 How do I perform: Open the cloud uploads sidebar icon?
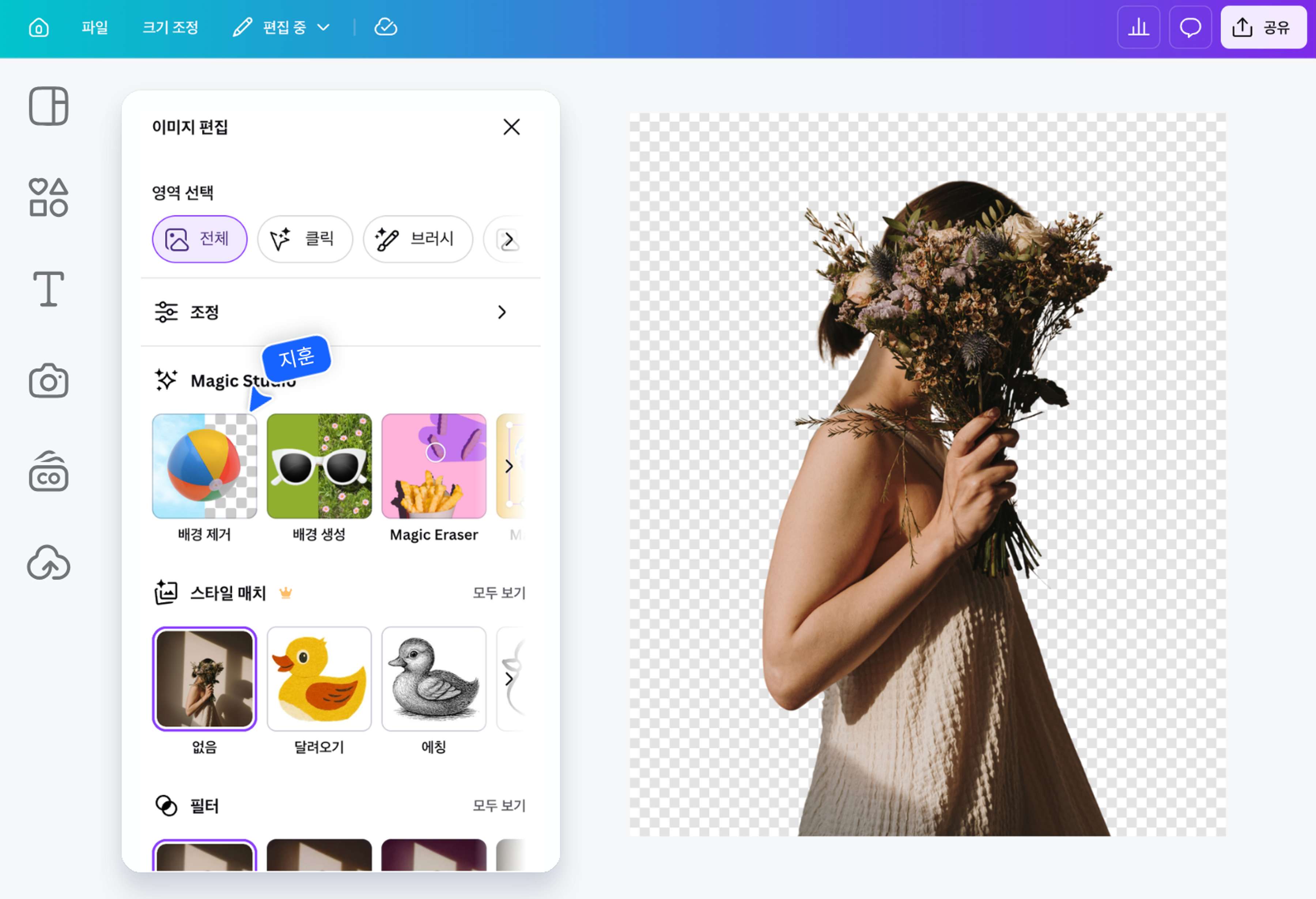tap(49, 563)
